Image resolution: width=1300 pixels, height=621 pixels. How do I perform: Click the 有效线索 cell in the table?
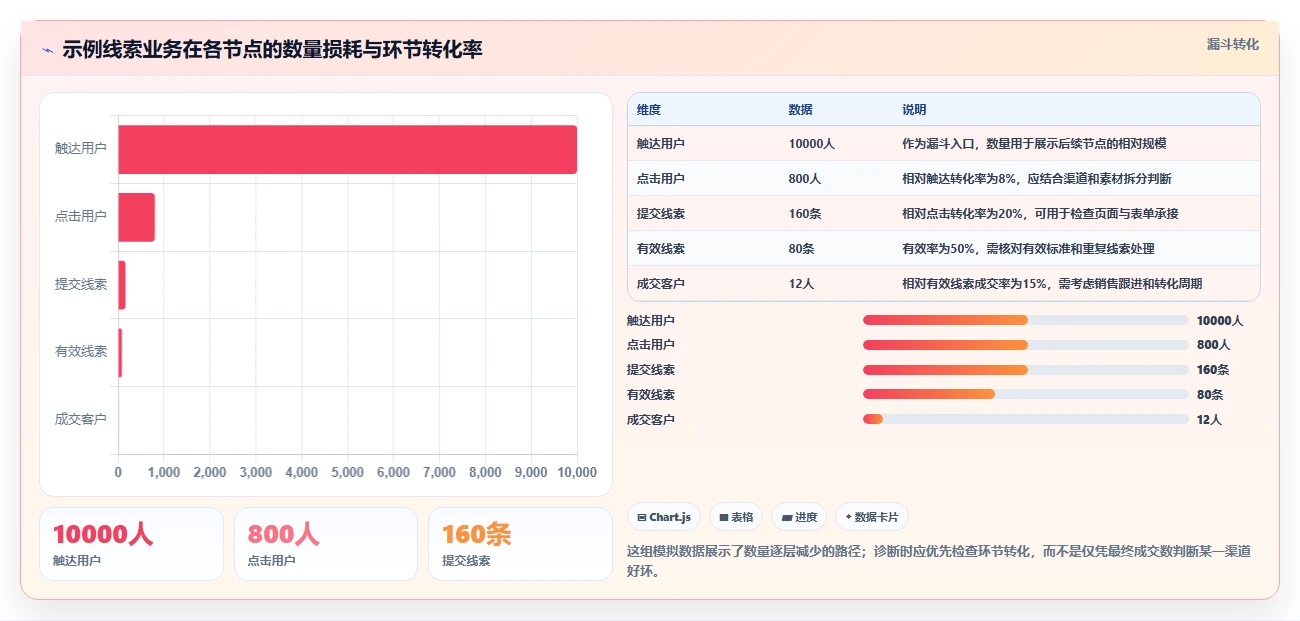(x=660, y=249)
